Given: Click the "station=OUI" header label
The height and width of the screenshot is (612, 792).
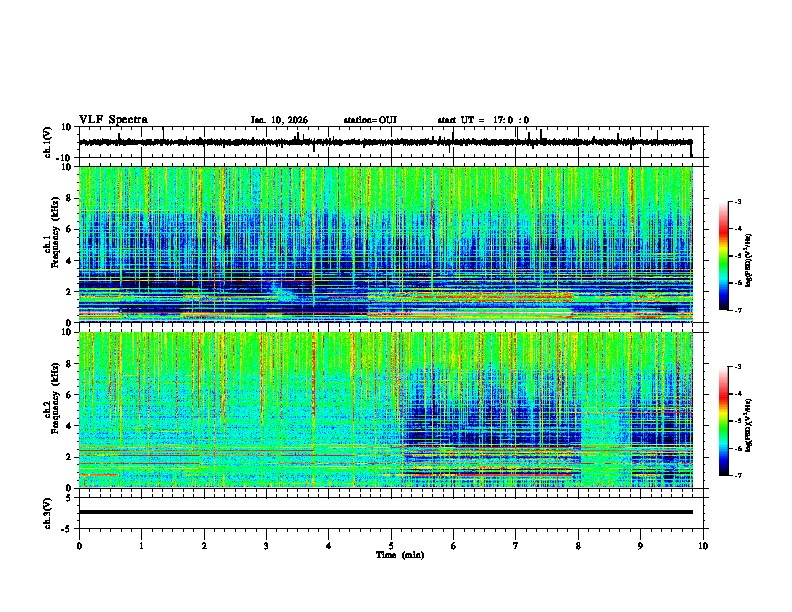Looking at the screenshot, I should point(370,120).
